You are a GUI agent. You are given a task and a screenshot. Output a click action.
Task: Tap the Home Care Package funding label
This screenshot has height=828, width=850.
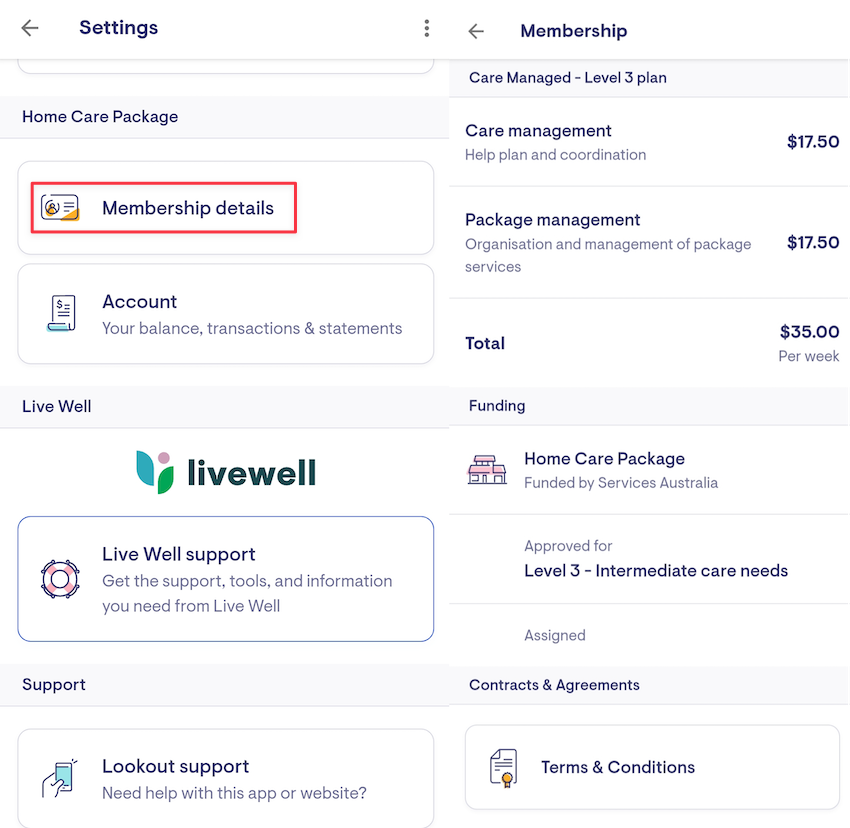click(605, 459)
